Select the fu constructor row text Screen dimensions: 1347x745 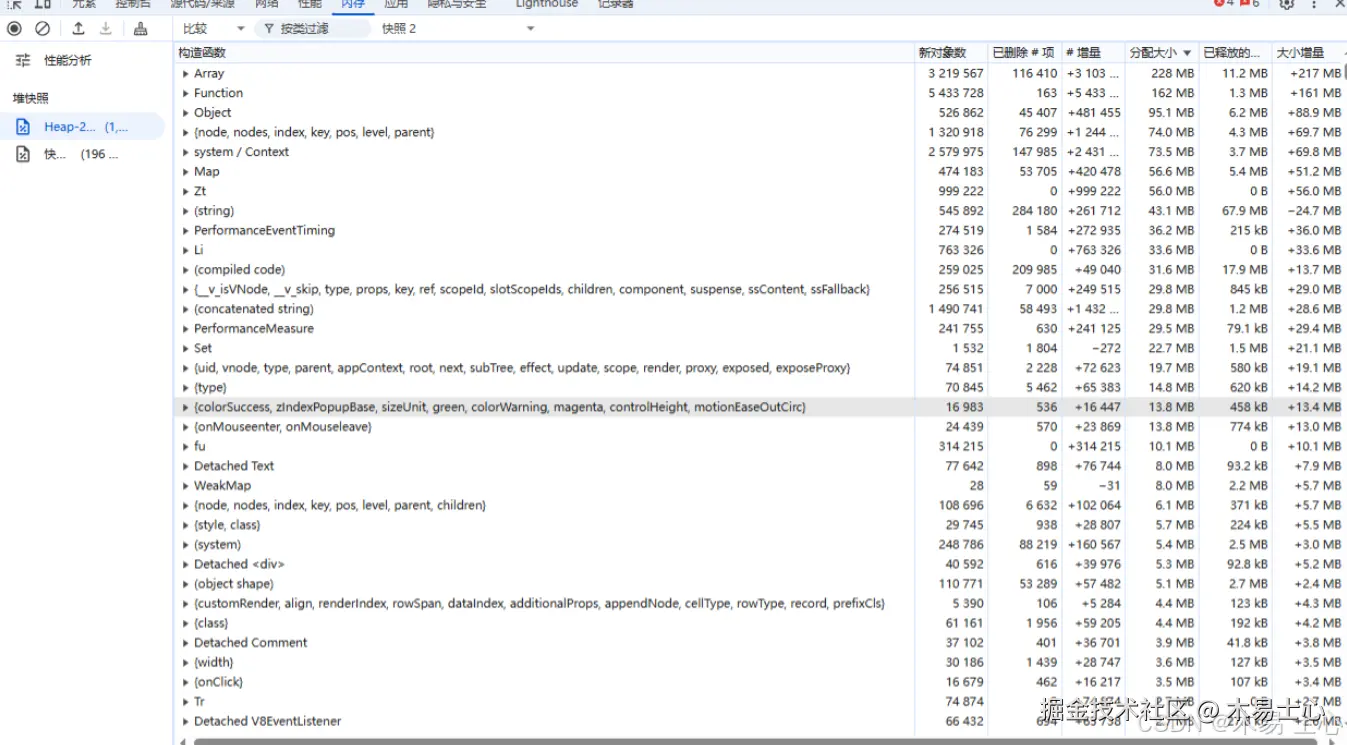(200, 446)
